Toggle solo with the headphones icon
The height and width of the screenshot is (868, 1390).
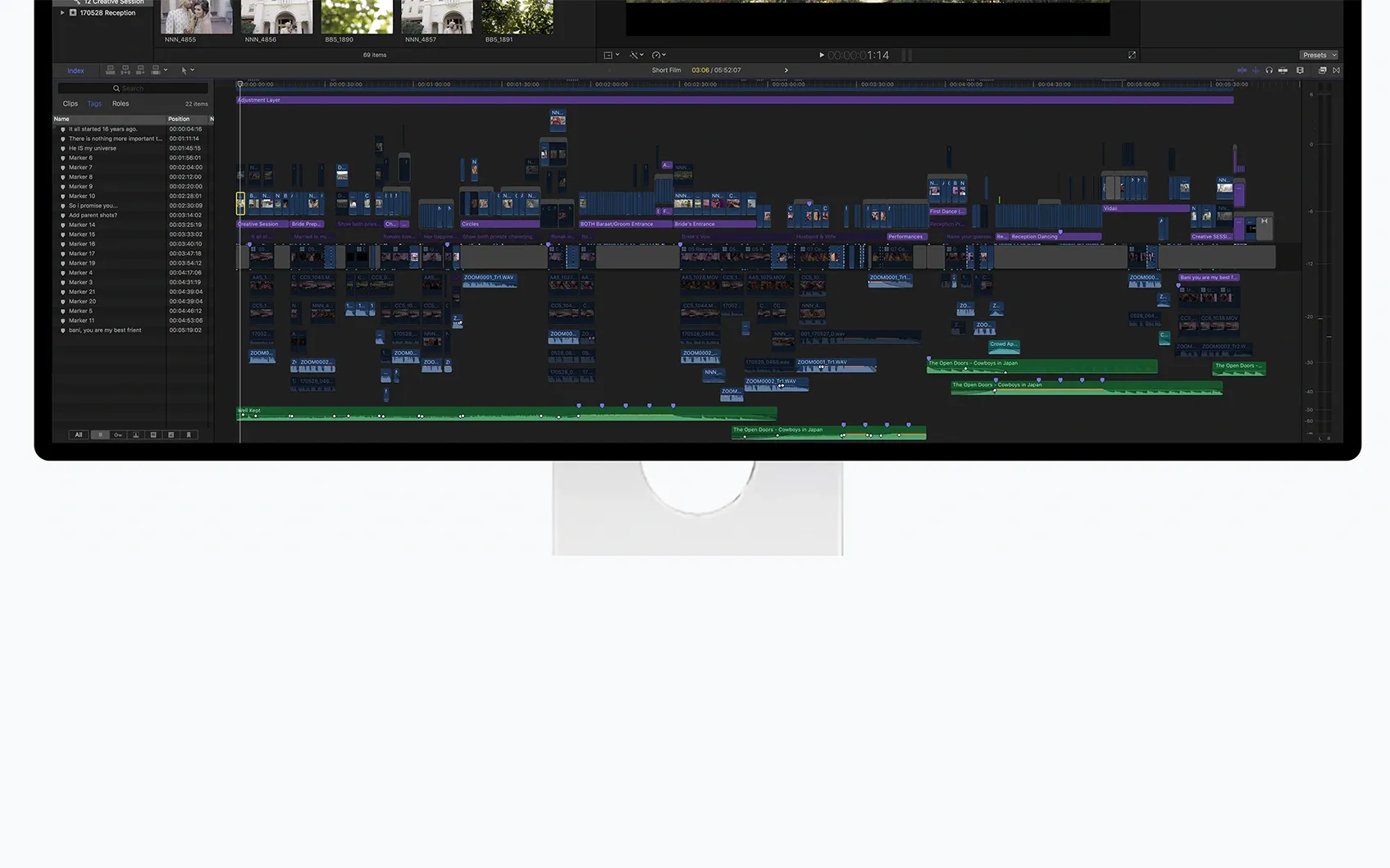click(1269, 70)
